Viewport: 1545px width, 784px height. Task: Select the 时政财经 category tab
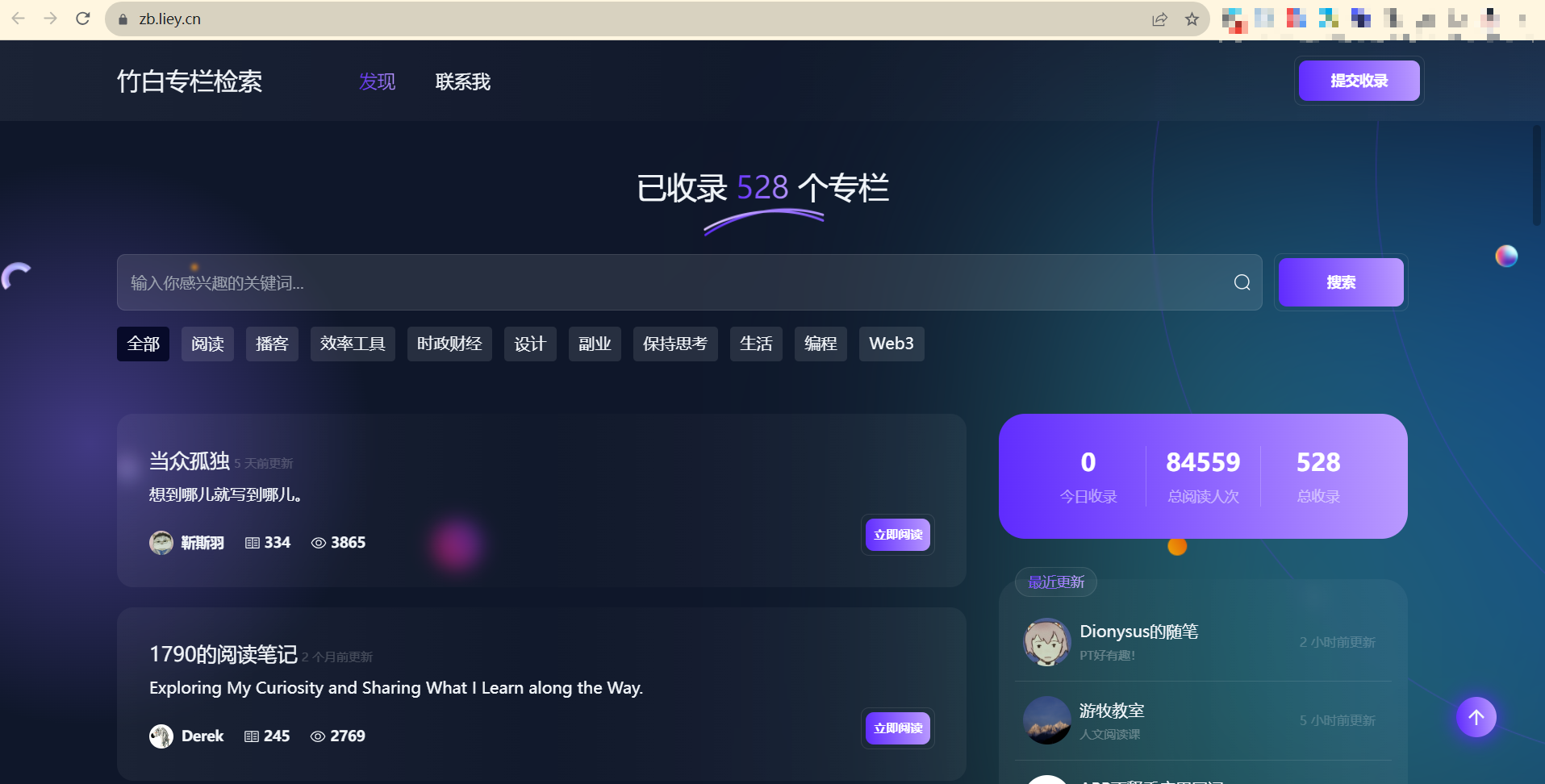[449, 344]
